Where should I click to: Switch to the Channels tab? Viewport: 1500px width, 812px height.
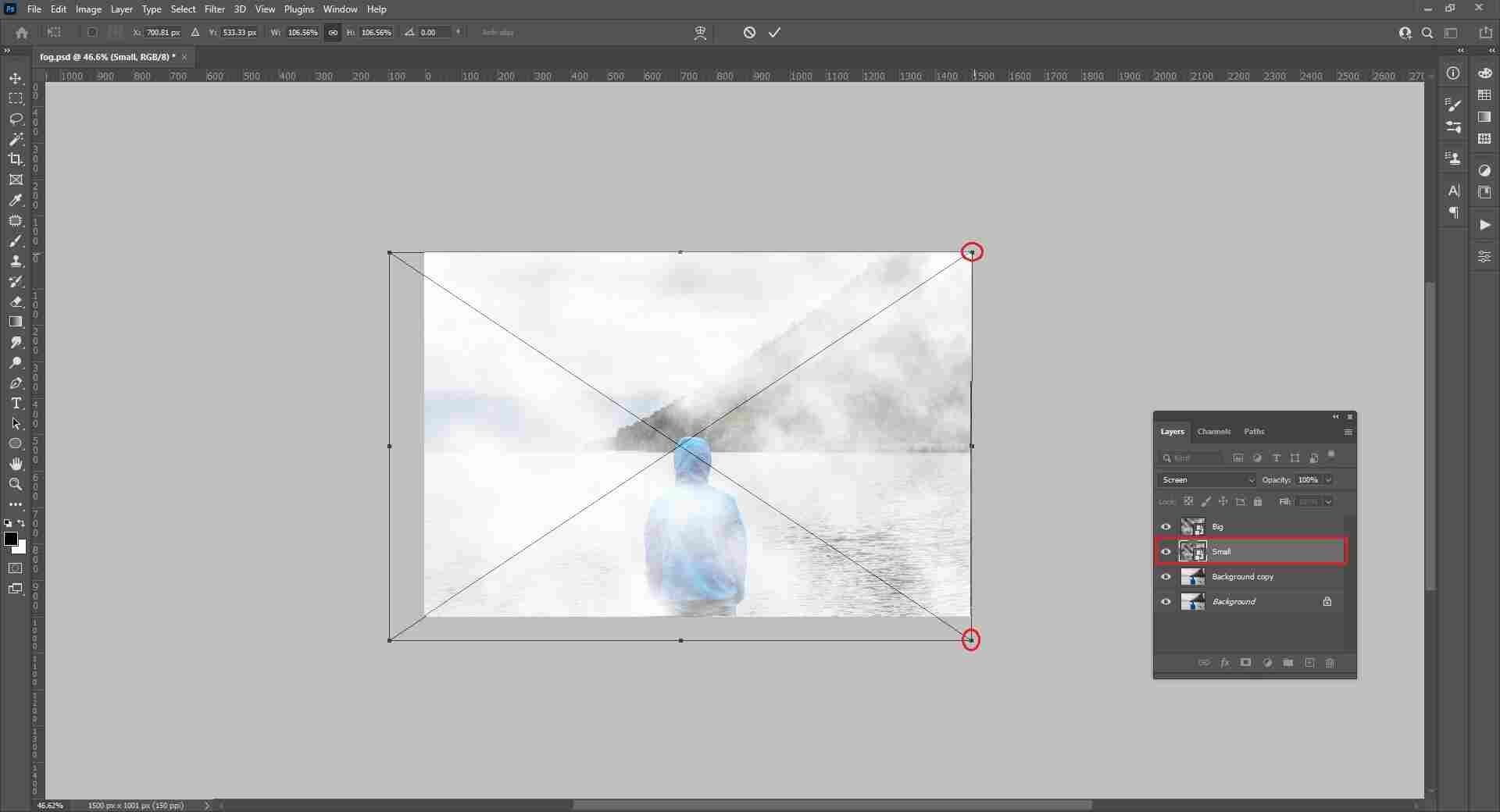[x=1214, y=431]
